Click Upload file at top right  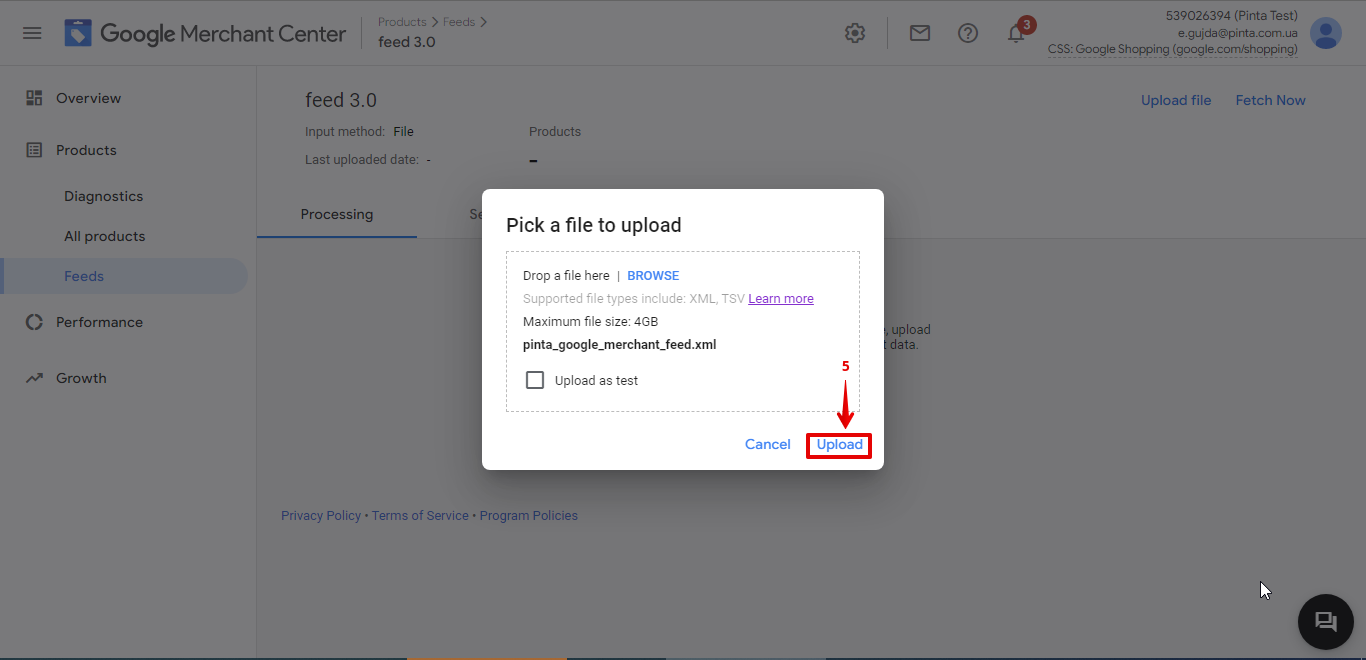click(x=1176, y=100)
